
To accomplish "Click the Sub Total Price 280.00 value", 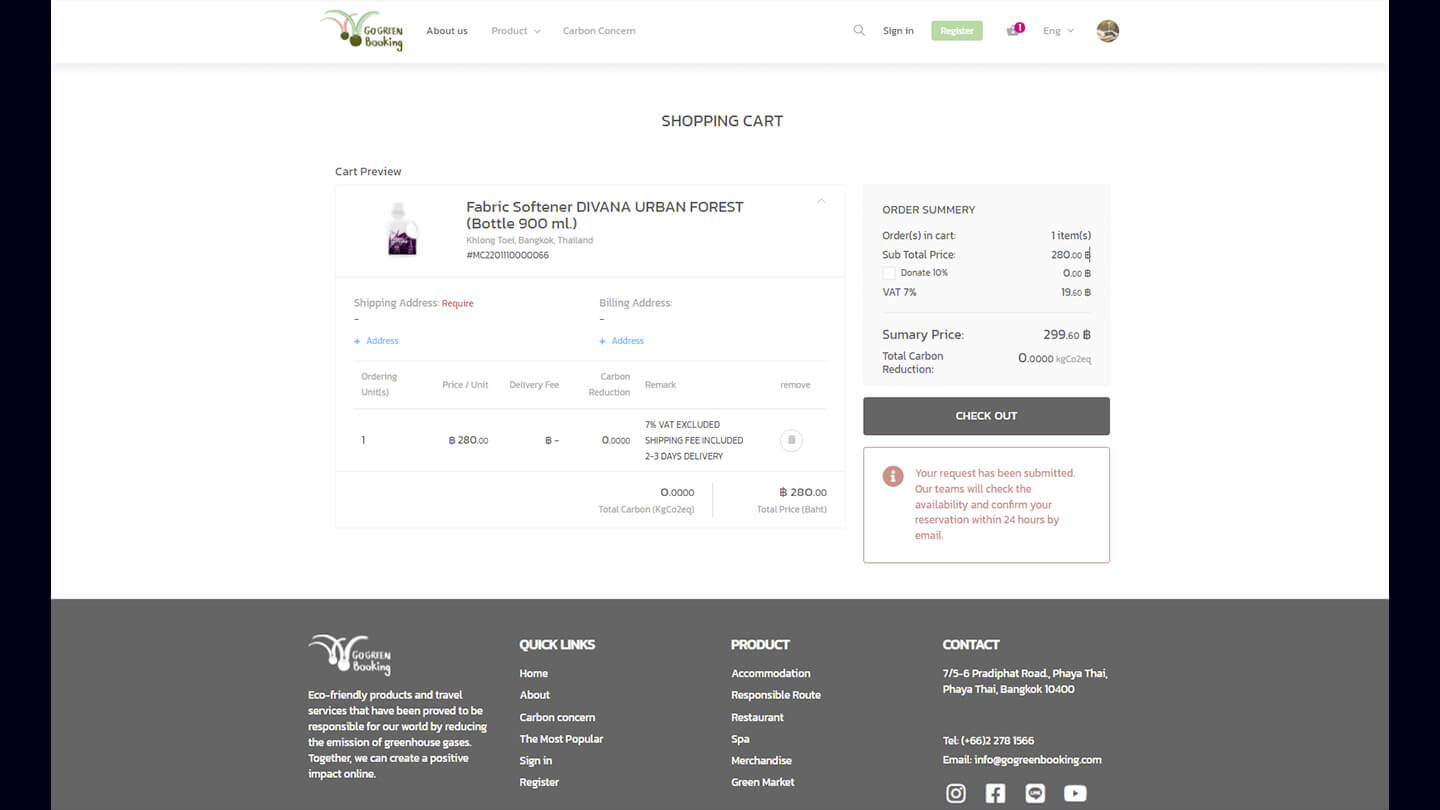I will [x=1070, y=255].
